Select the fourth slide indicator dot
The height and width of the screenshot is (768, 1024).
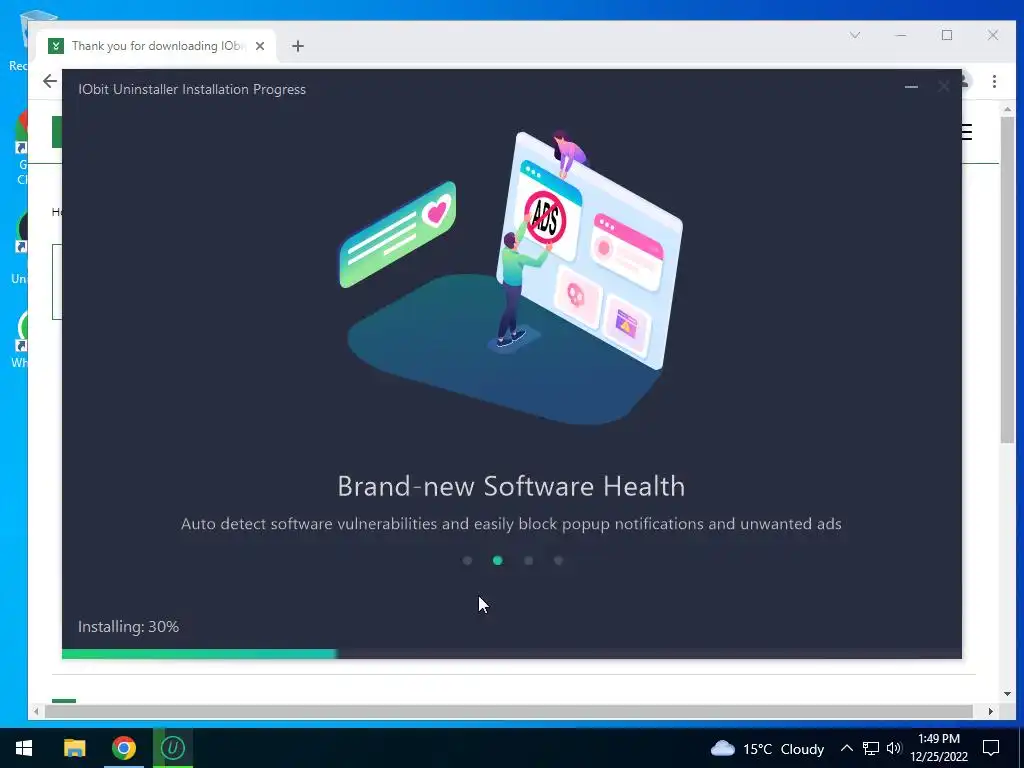coord(558,560)
